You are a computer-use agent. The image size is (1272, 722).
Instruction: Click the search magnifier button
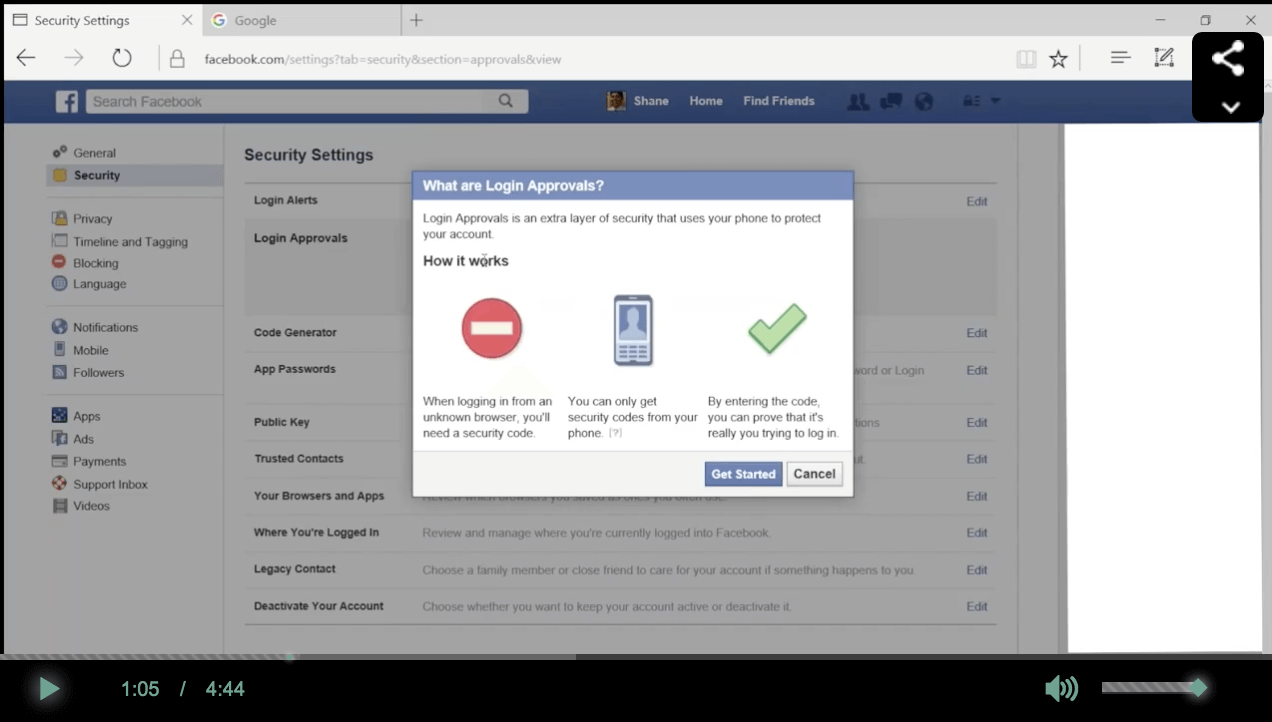pyautogui.click(x=506, y=101)
